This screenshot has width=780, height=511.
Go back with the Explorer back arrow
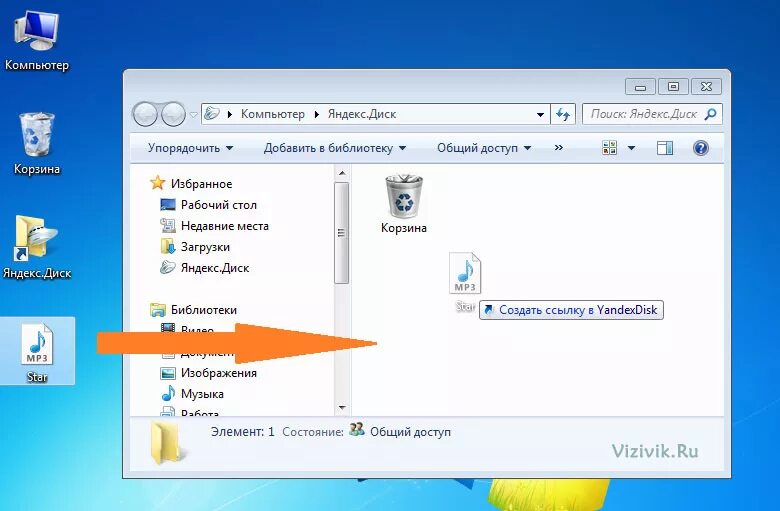pos(145,114)
